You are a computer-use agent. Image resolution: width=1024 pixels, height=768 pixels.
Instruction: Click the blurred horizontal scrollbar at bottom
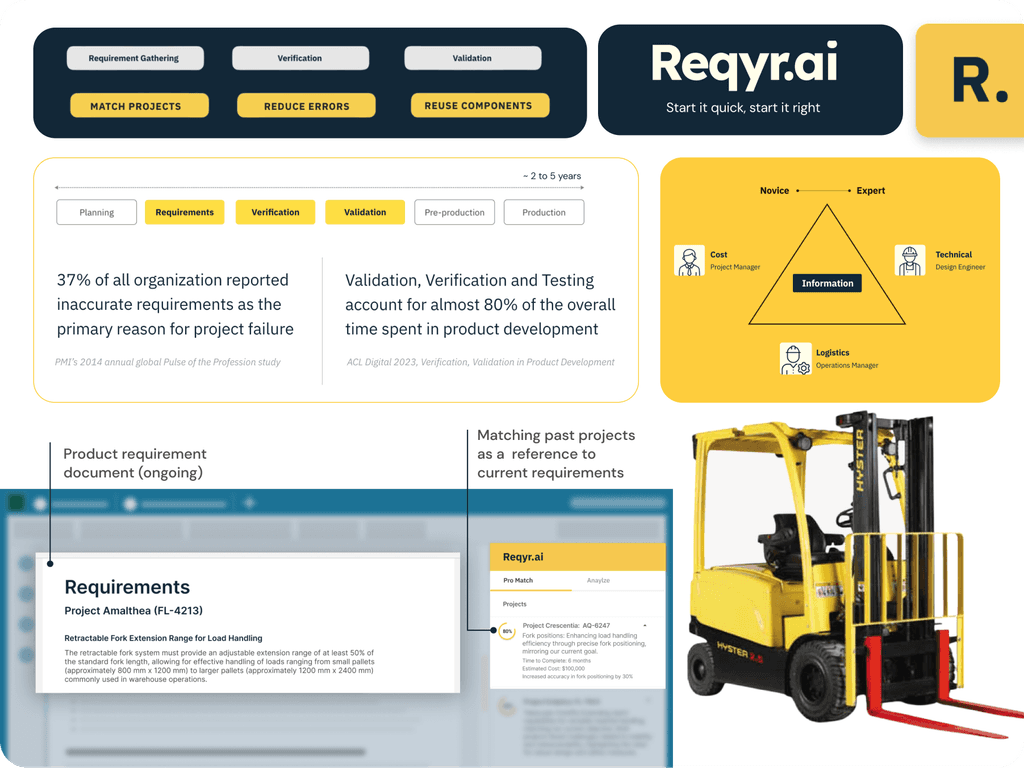pos(216,752)
